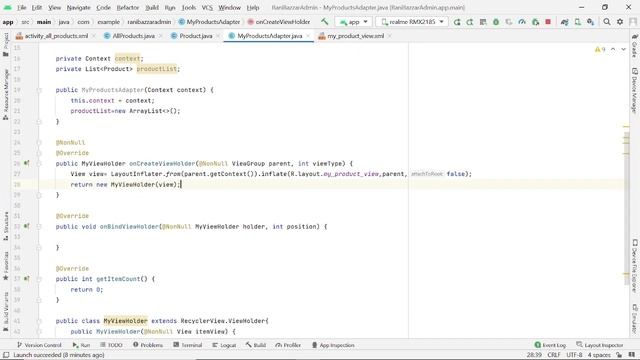Open IDE settings gear icon

(620, 22)
